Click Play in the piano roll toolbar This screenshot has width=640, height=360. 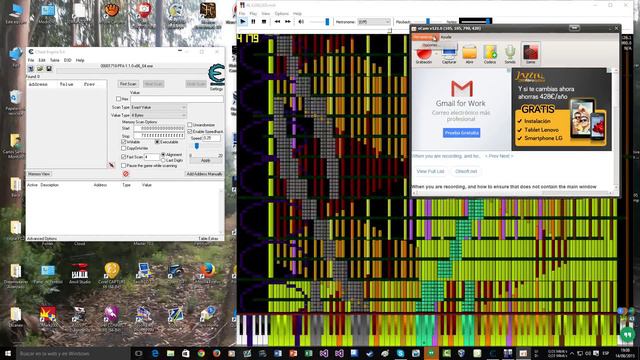tap(243, 22)
